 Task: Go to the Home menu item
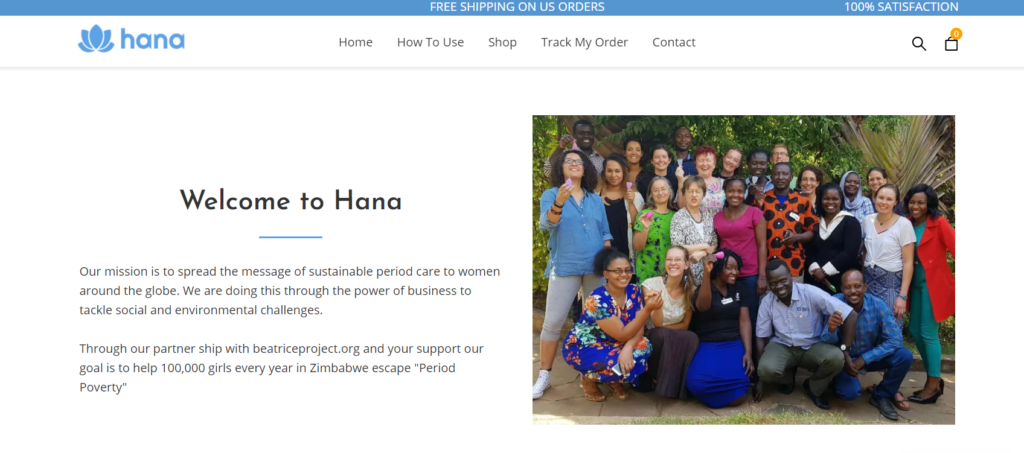355,42
